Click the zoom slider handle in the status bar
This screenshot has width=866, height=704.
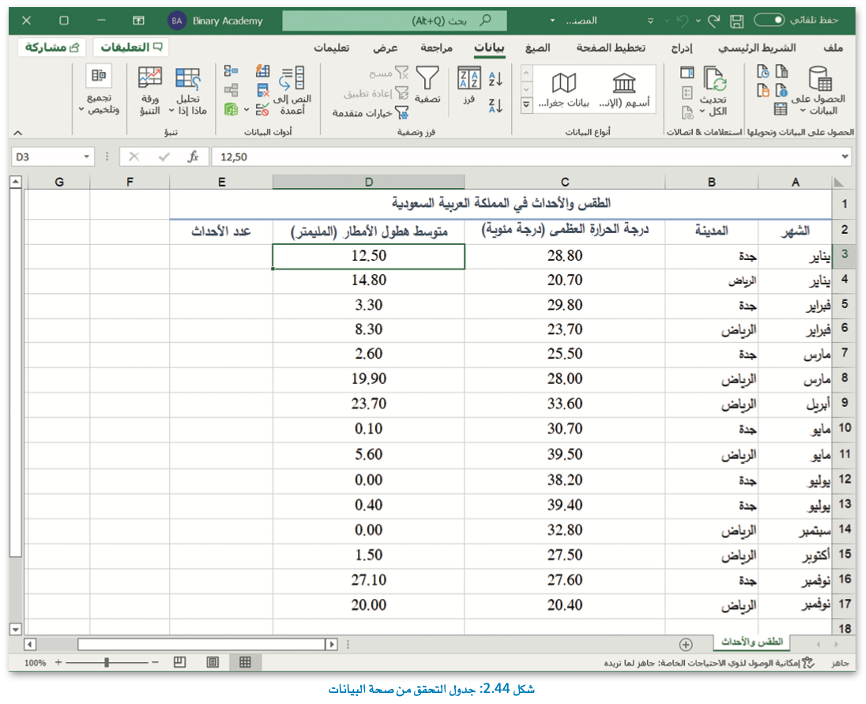click(107, 662)
